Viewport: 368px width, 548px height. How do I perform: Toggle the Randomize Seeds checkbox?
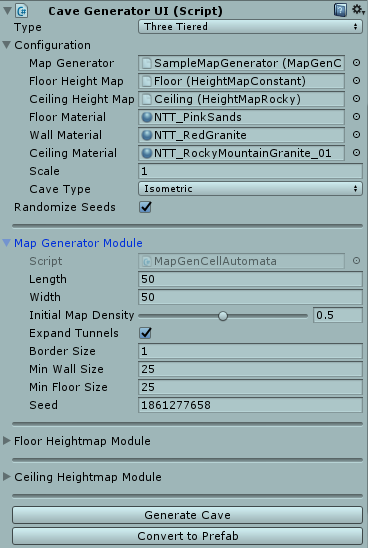click(145, 207)
